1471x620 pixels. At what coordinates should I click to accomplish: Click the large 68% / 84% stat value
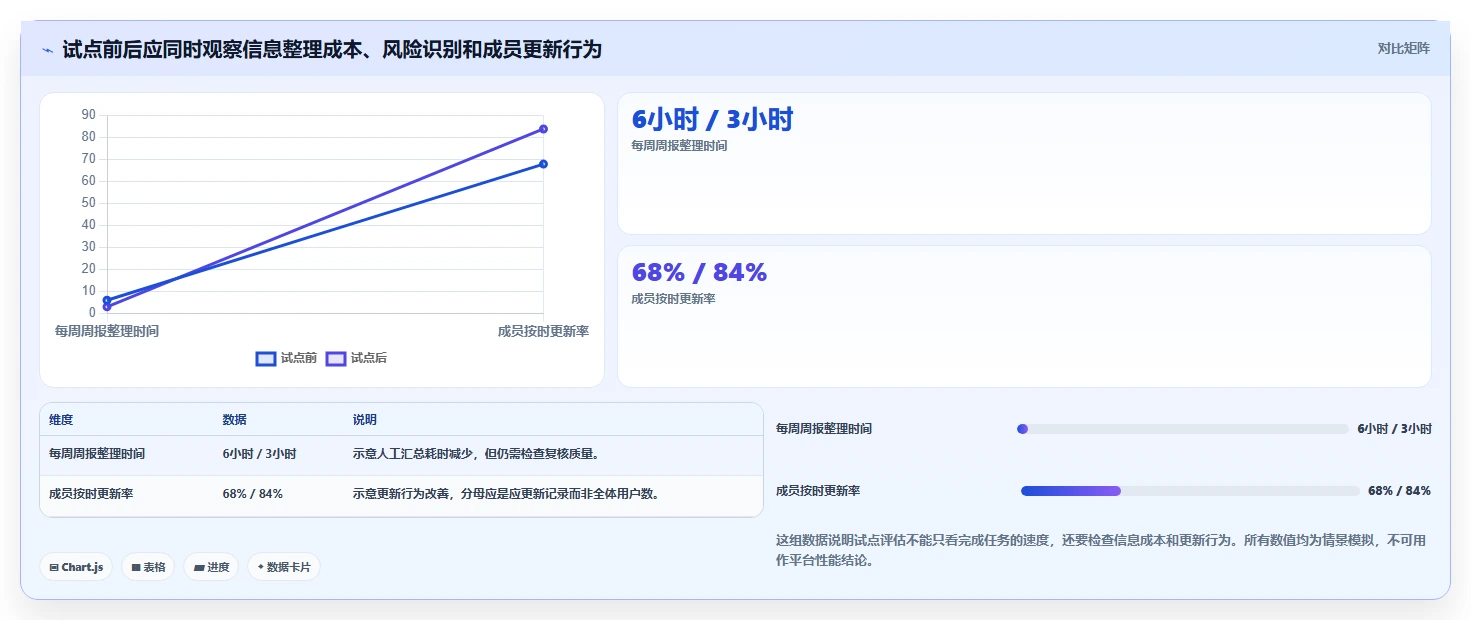(699, 272)
